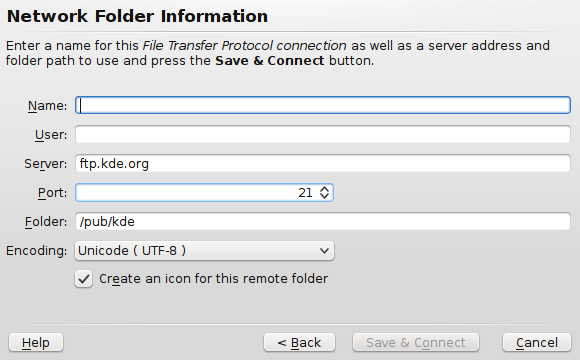Click the 'Name:' label text
Image resolution: width=580 pixels, height=360 pixels.
pyautogui.click(x=48, y=106)
